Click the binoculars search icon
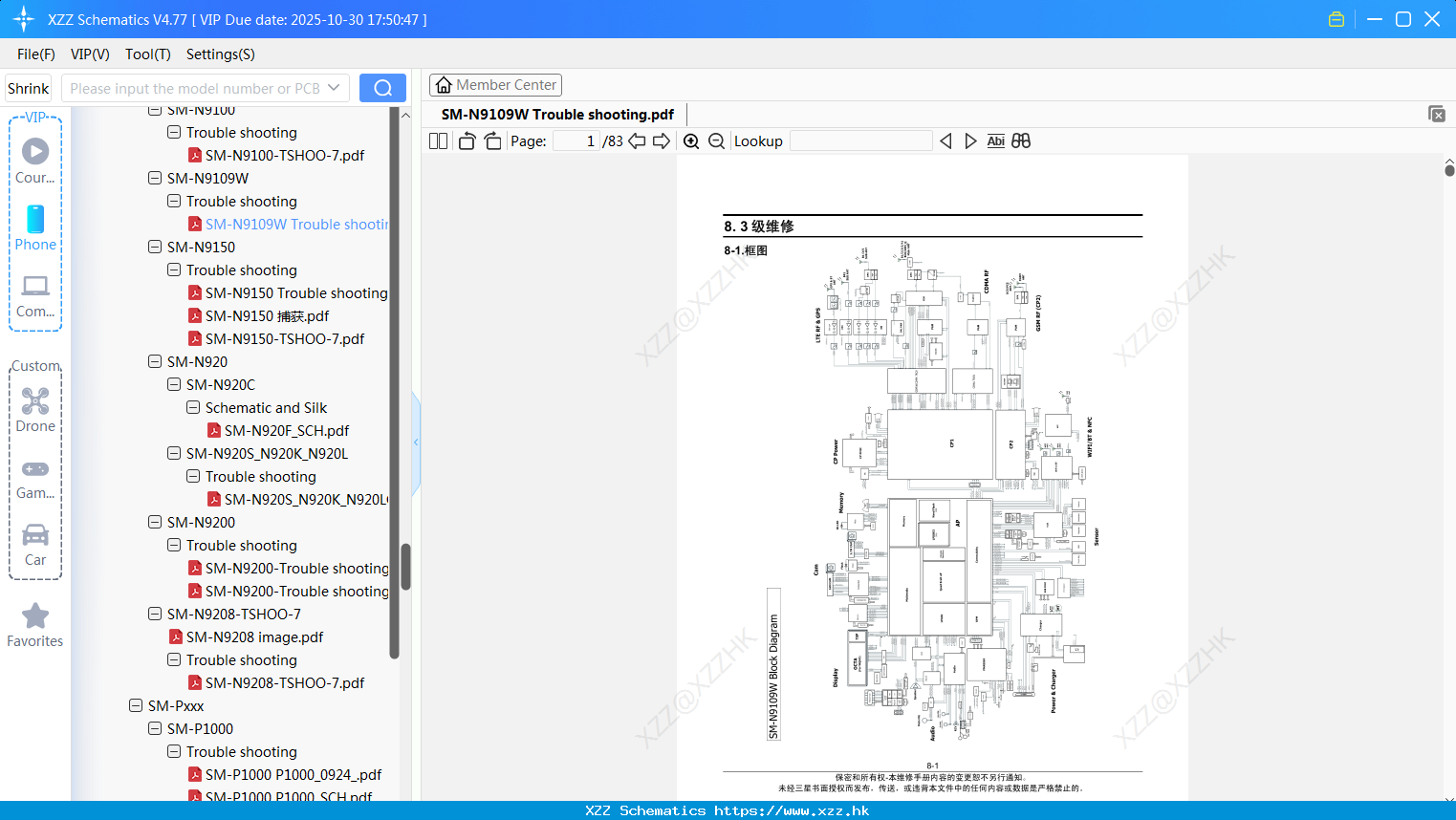This screenshot has height=820, width=1456. (1021, 140)
